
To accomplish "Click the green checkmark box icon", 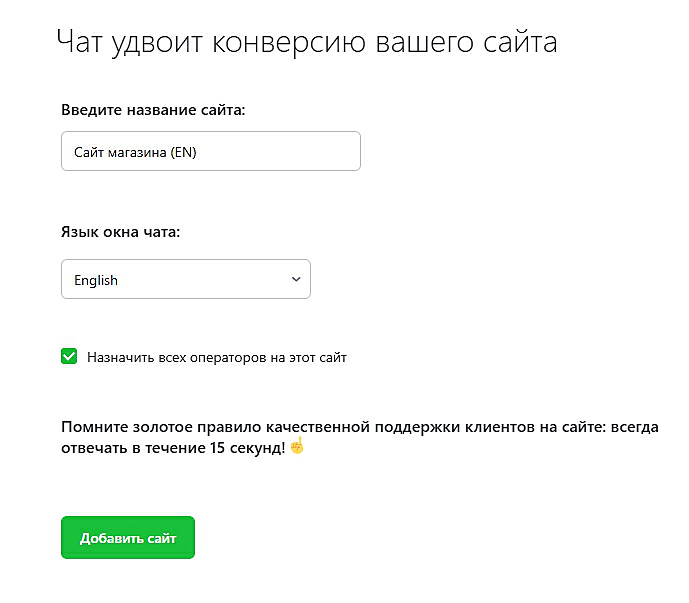I will pos(69,356).
